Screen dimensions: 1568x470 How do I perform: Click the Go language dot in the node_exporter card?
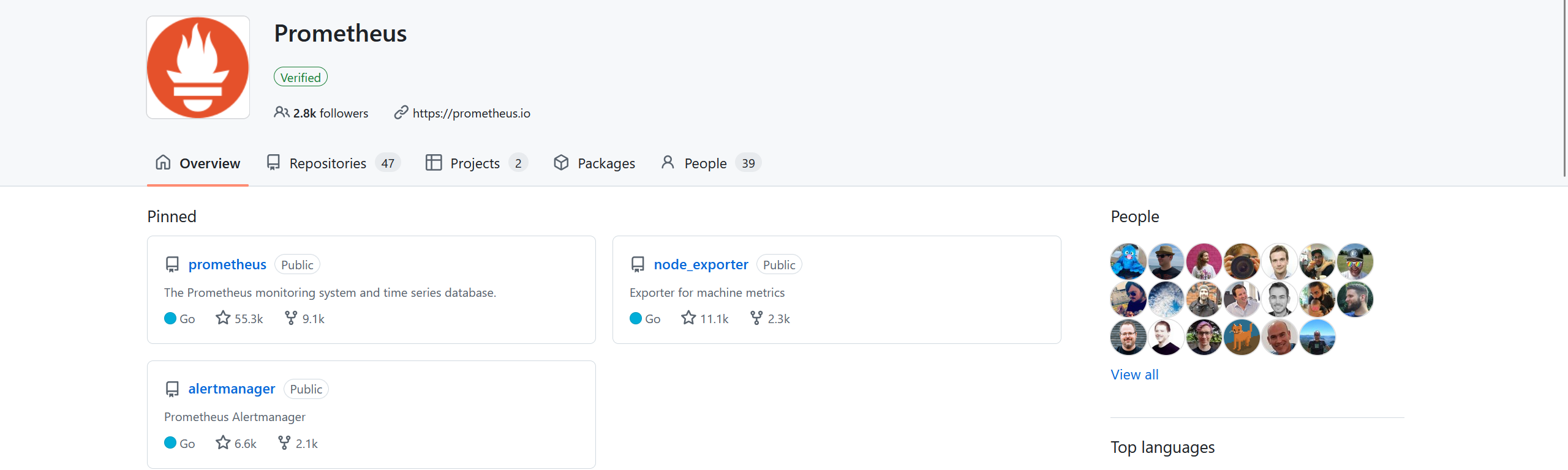click(x=636, y=318)
